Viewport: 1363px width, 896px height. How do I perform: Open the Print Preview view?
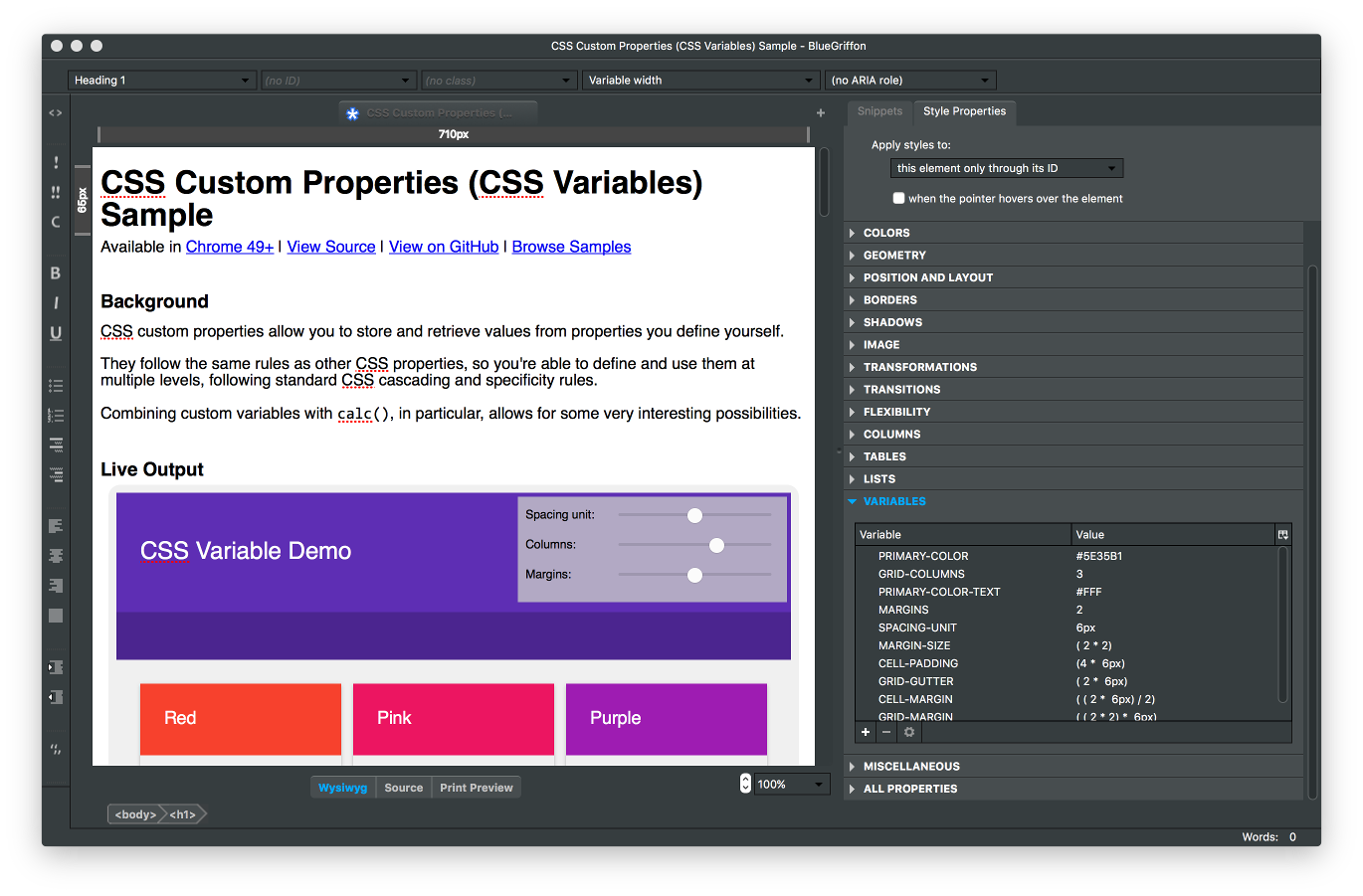[476, 788]
